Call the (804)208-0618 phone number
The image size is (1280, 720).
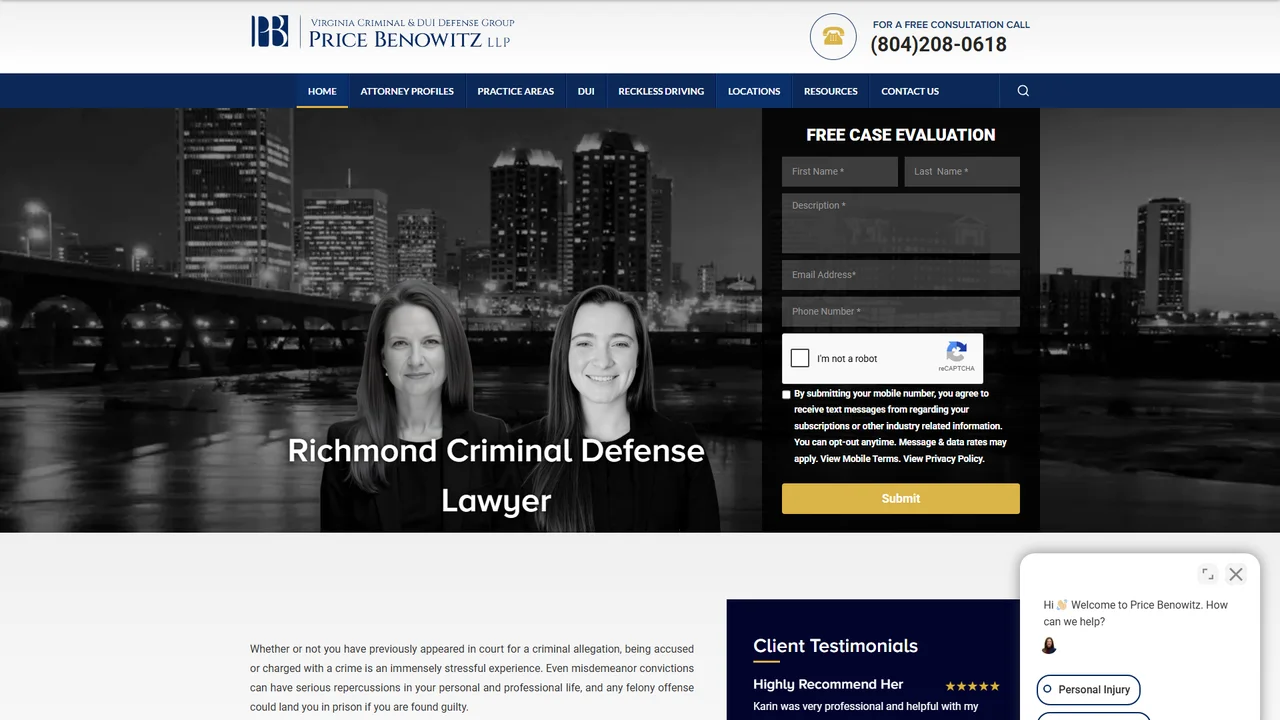point(939,45)
